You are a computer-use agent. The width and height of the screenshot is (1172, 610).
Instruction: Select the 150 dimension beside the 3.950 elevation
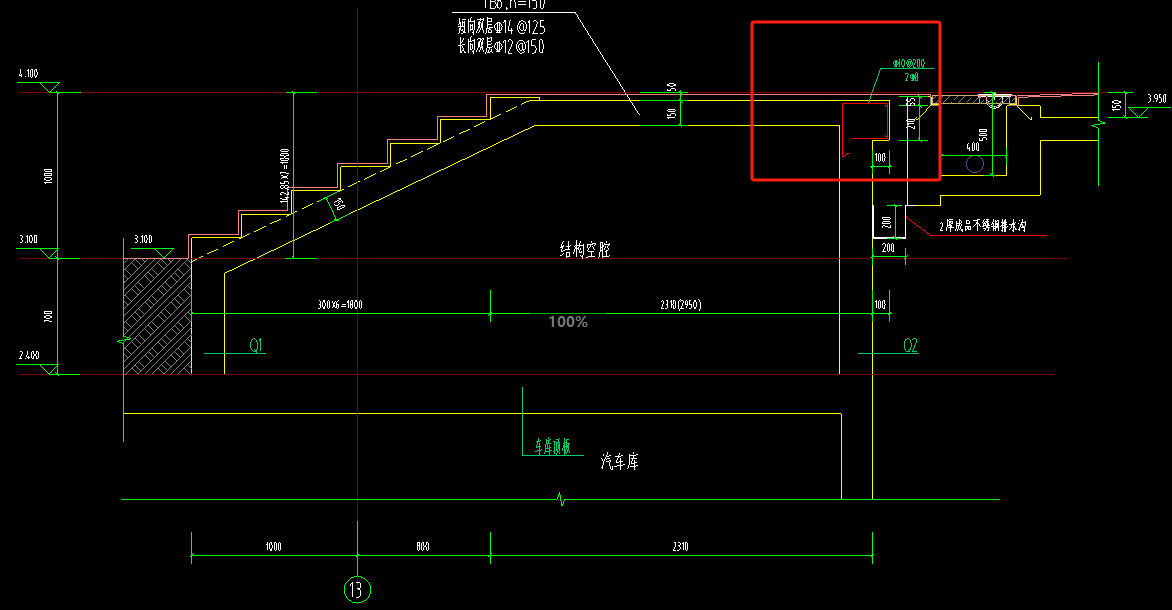pyautogui.click(x=1117, y=105)
